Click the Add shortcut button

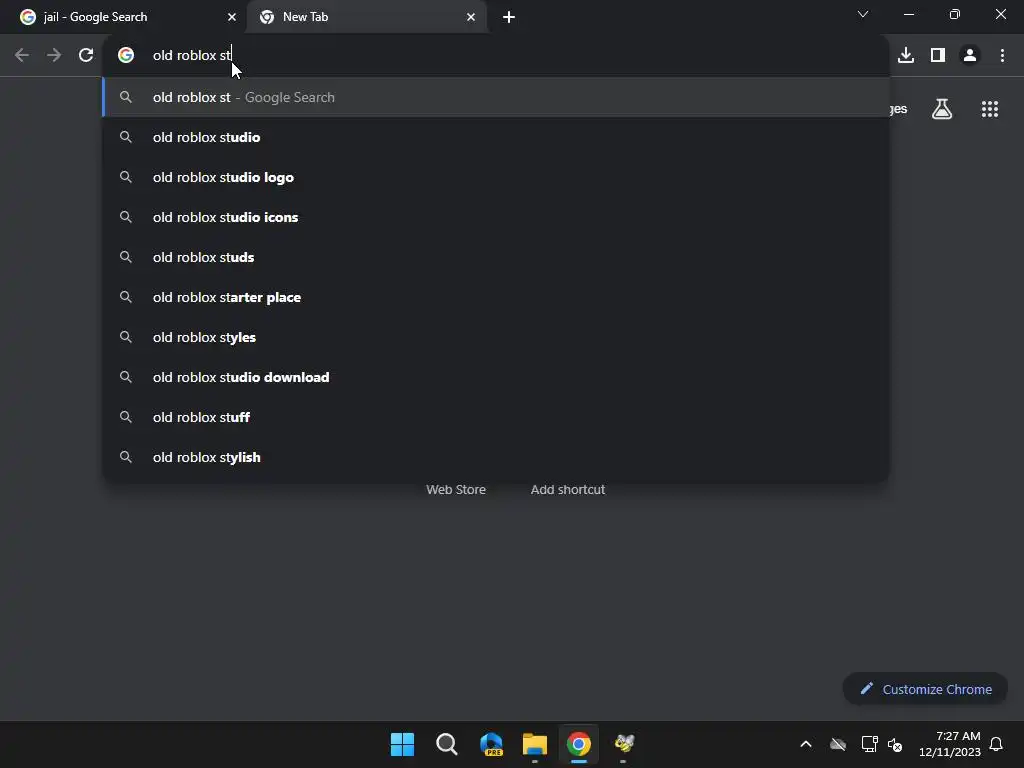point(568,490)
